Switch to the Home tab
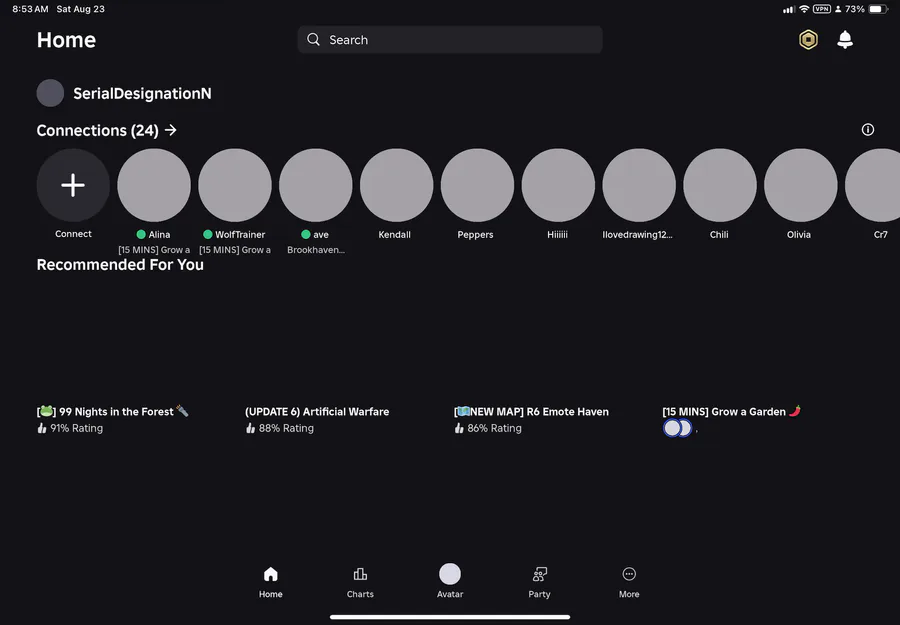Screen dimensions: 900x625 pyautogui.click(x=270, y=582)
